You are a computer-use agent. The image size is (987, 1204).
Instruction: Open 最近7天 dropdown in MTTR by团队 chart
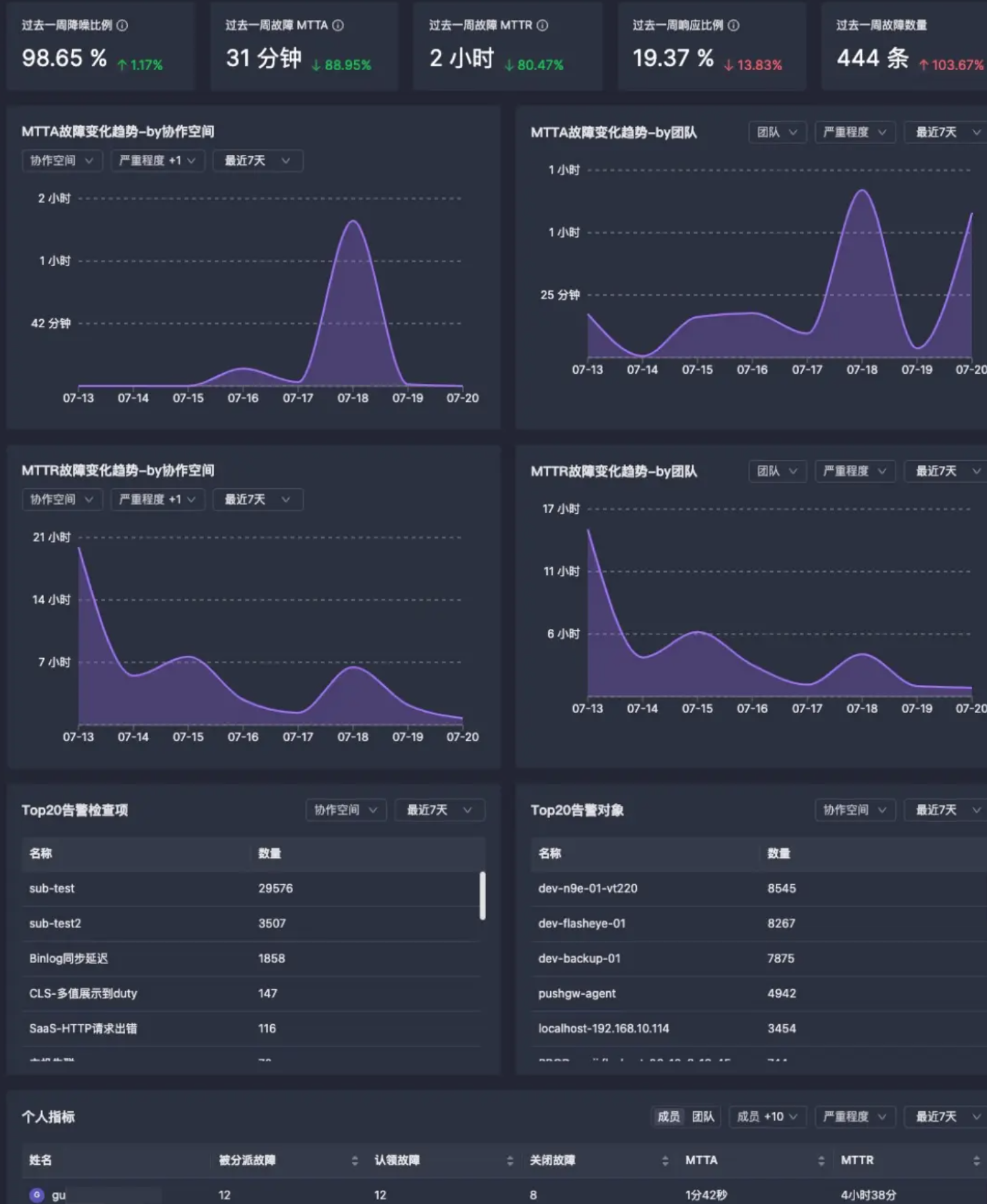(946, 471)
